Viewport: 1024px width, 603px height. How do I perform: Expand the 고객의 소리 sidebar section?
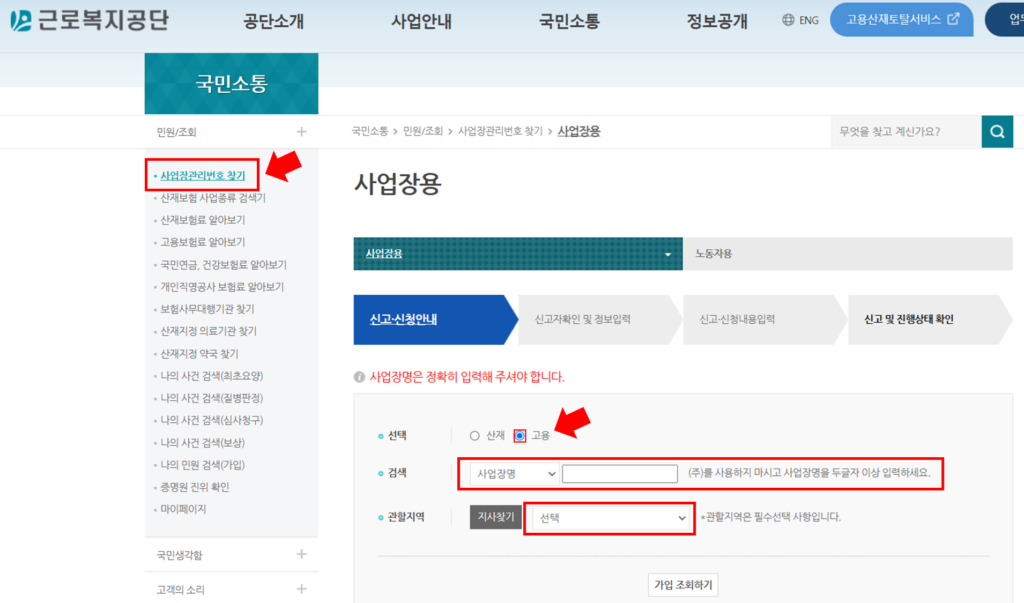click(x=300, y=589)
